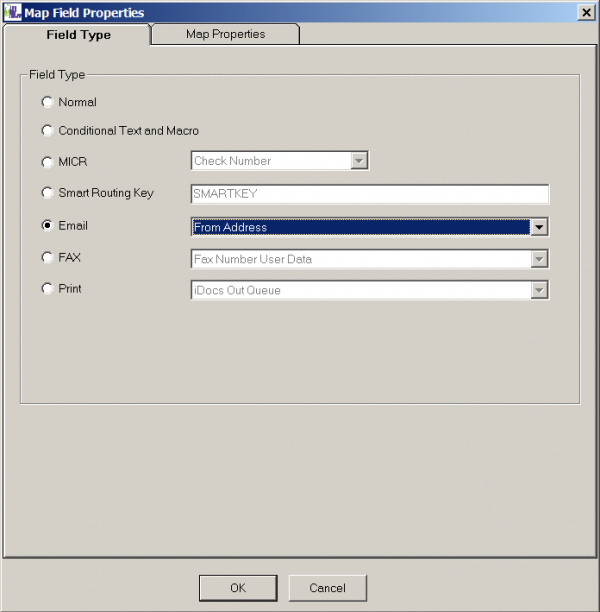
Task: Click the Email dropdown arrow button
Action: click(x=539, y=227)
